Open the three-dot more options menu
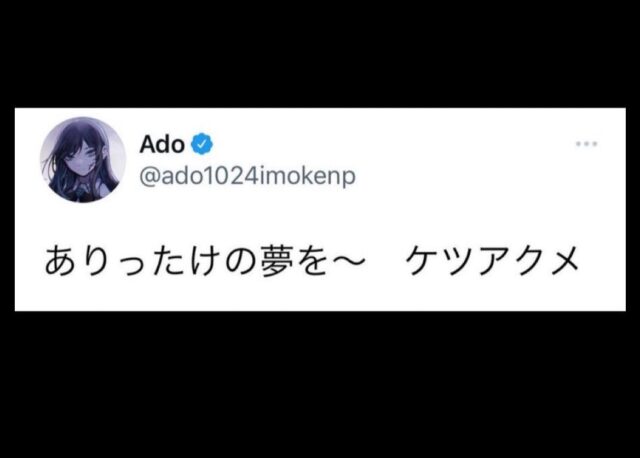Screen dimensions: 640x458 (587, 144)
